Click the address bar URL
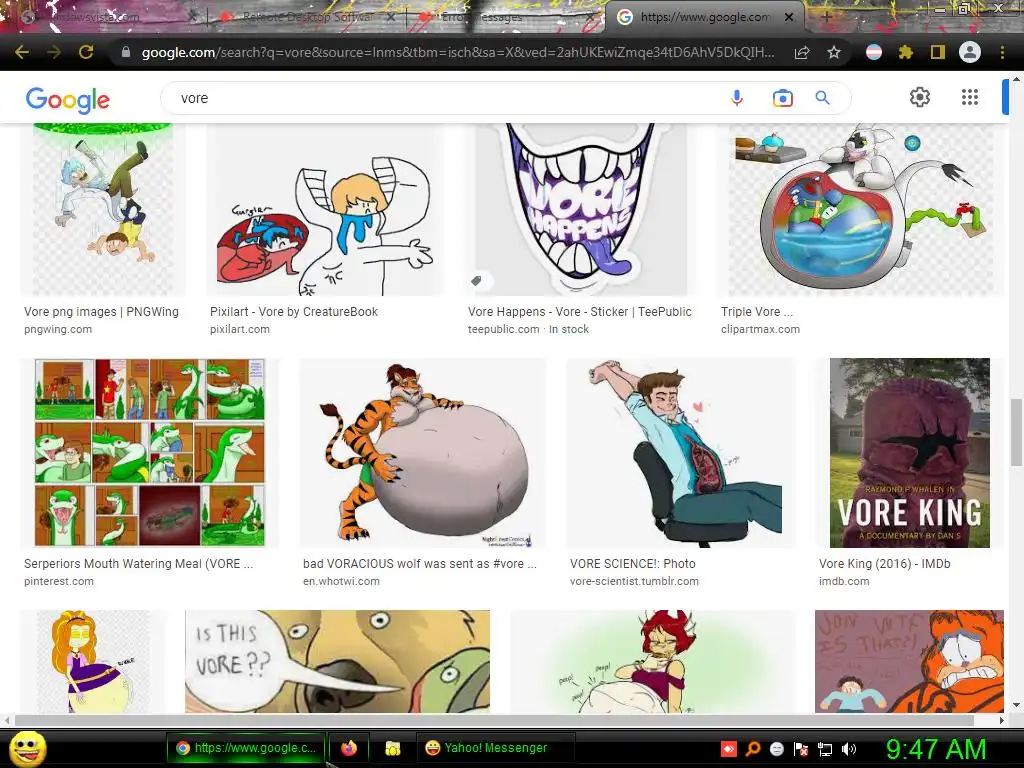Viewport: 1024px width, 768px height. click(x=457, y=52)
